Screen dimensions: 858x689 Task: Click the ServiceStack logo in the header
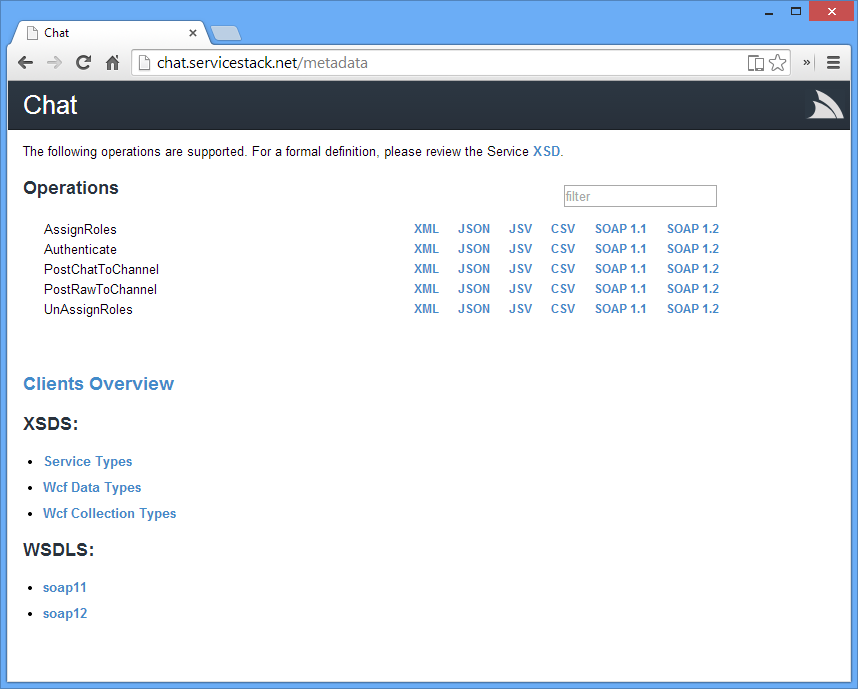coord(825,105)
